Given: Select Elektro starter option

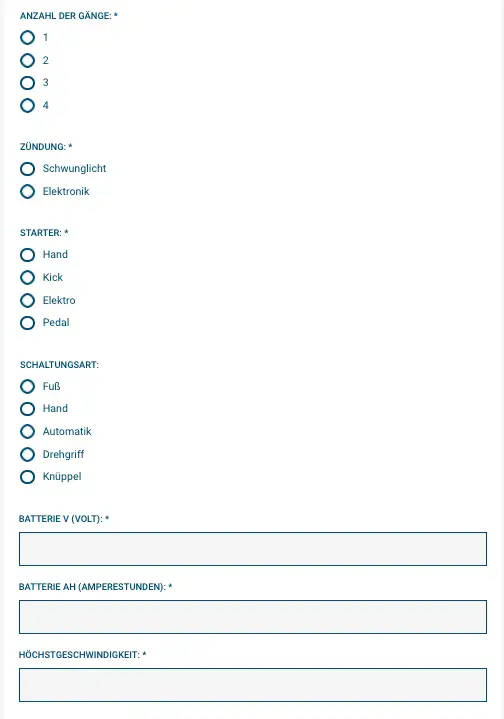Looking at the screenshot, I should click(x=28, y=300).
